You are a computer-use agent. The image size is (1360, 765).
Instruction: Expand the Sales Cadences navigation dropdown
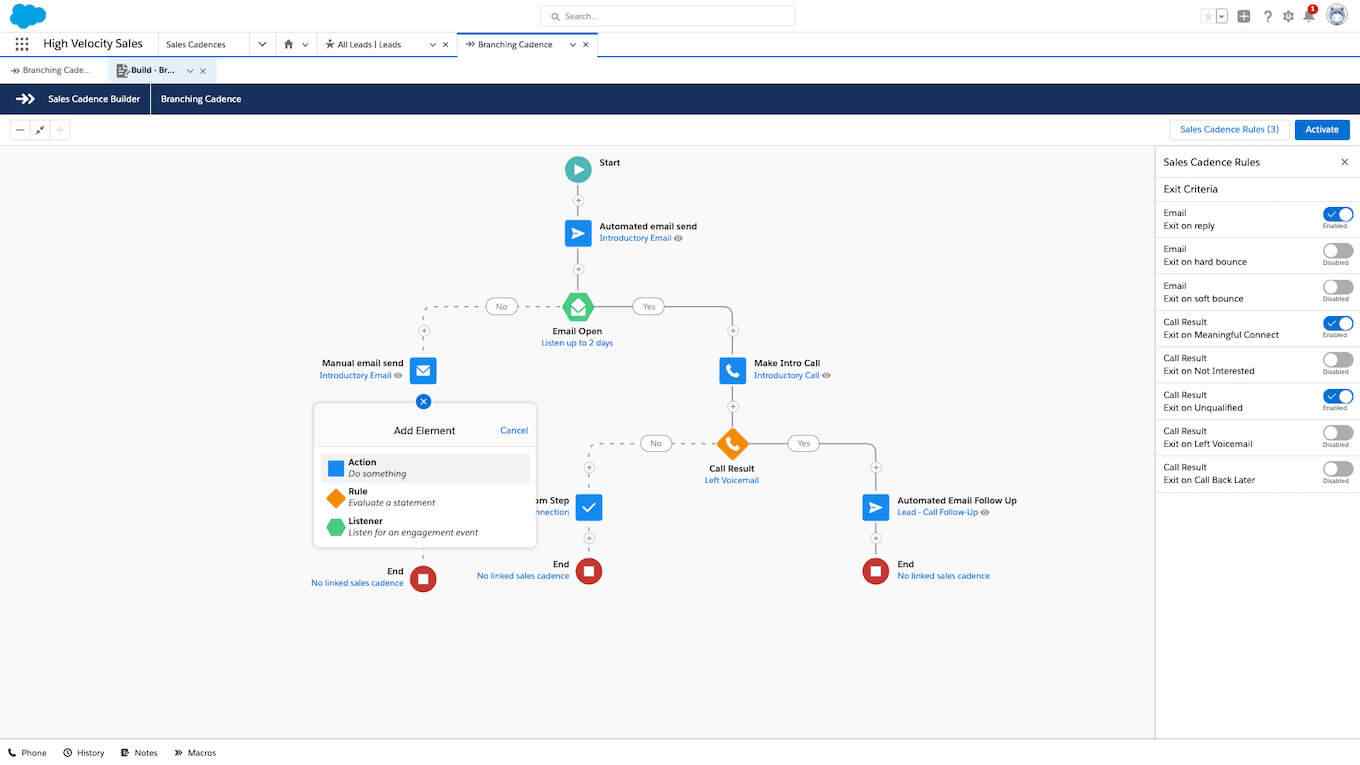[262, 44]
